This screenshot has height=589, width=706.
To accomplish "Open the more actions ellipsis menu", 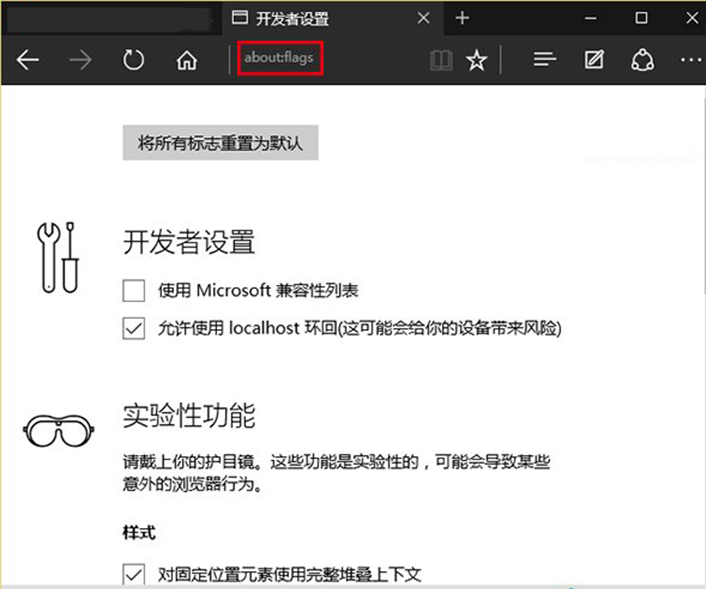I will coord(690,60).
